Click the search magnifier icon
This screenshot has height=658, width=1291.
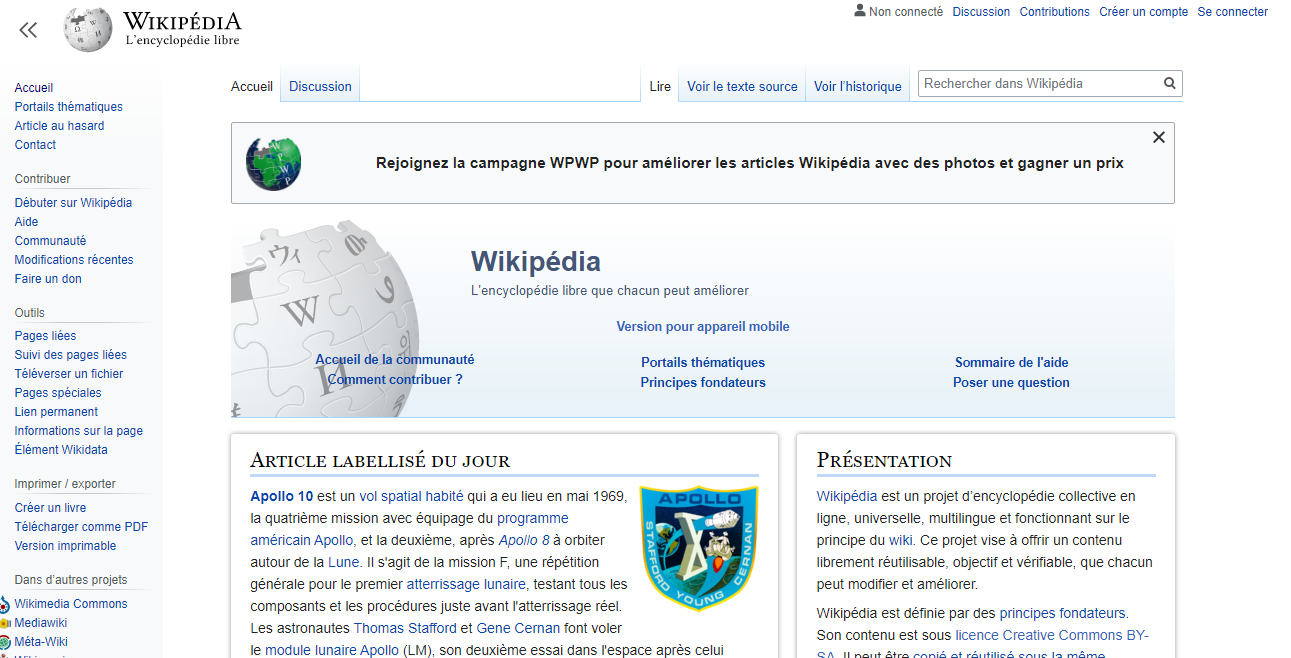point(1170,84)
